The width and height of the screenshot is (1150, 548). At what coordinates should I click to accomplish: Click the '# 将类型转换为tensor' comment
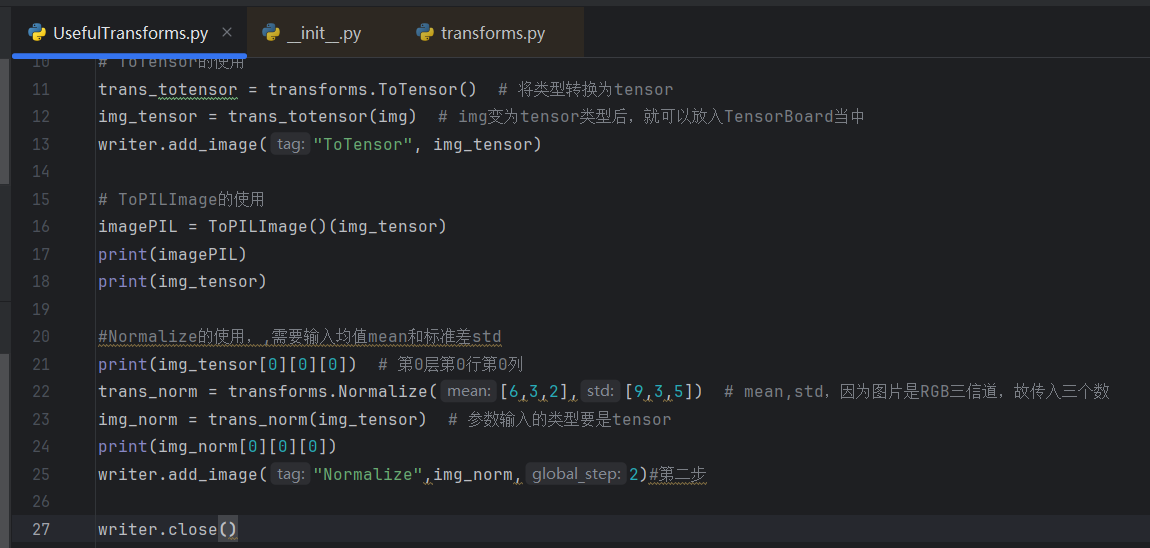(585, 89)
